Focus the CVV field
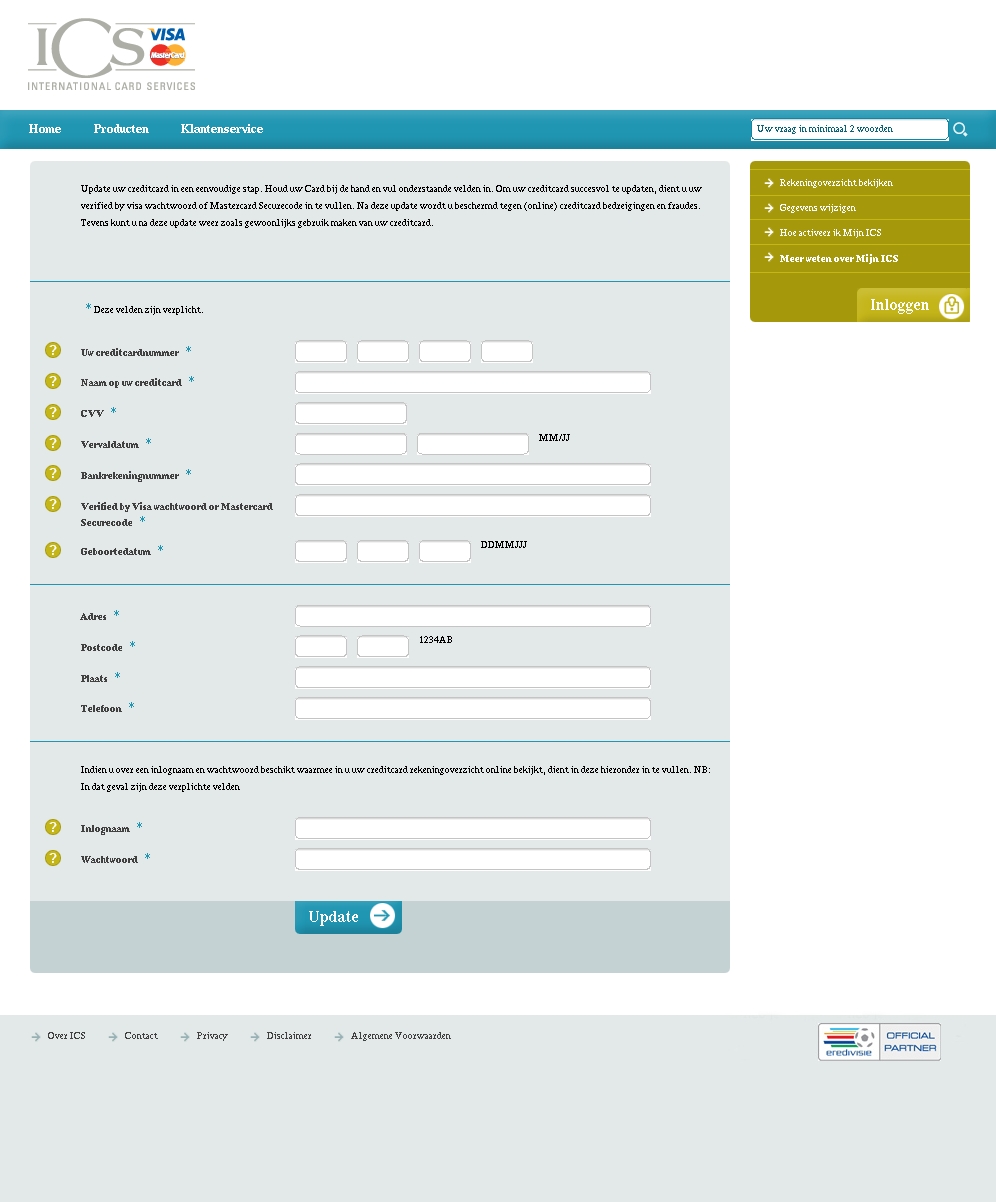This screenshot has height=1202, width=996. [351, 413]
